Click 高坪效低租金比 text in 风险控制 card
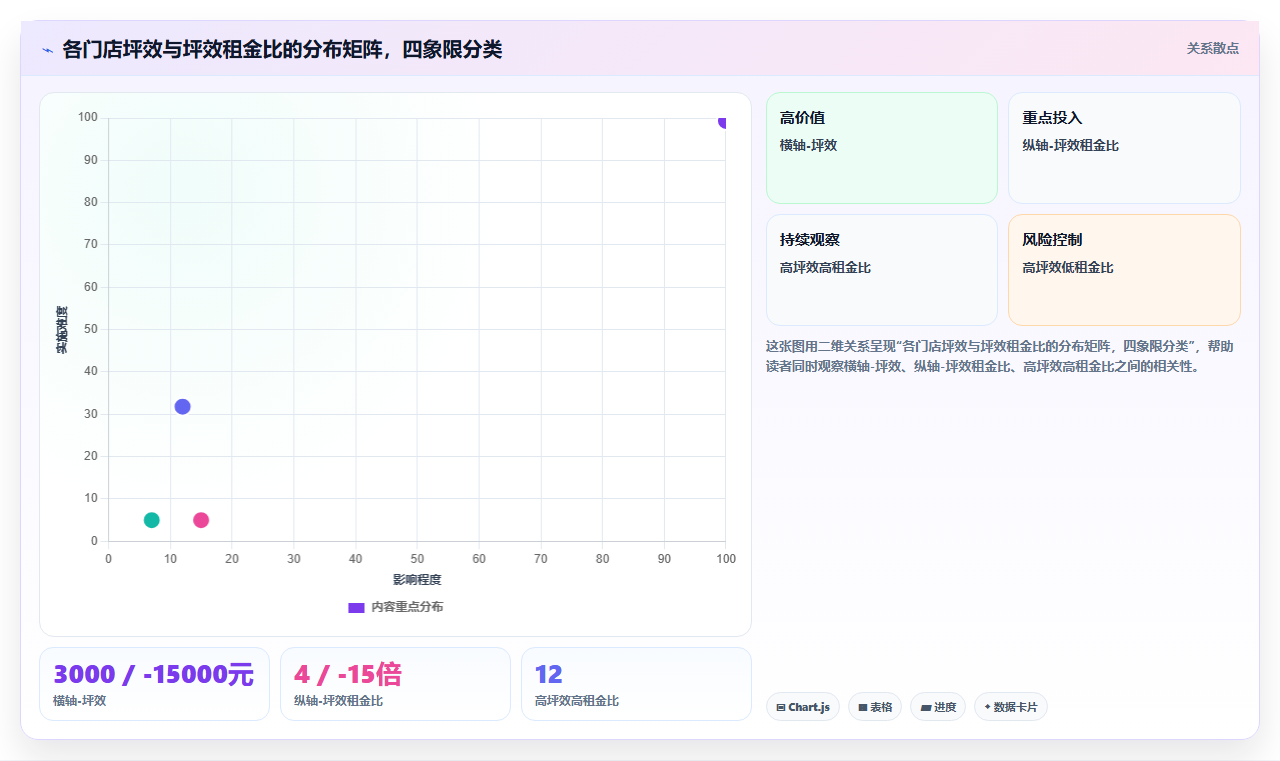 click(x=1067, y=268)
